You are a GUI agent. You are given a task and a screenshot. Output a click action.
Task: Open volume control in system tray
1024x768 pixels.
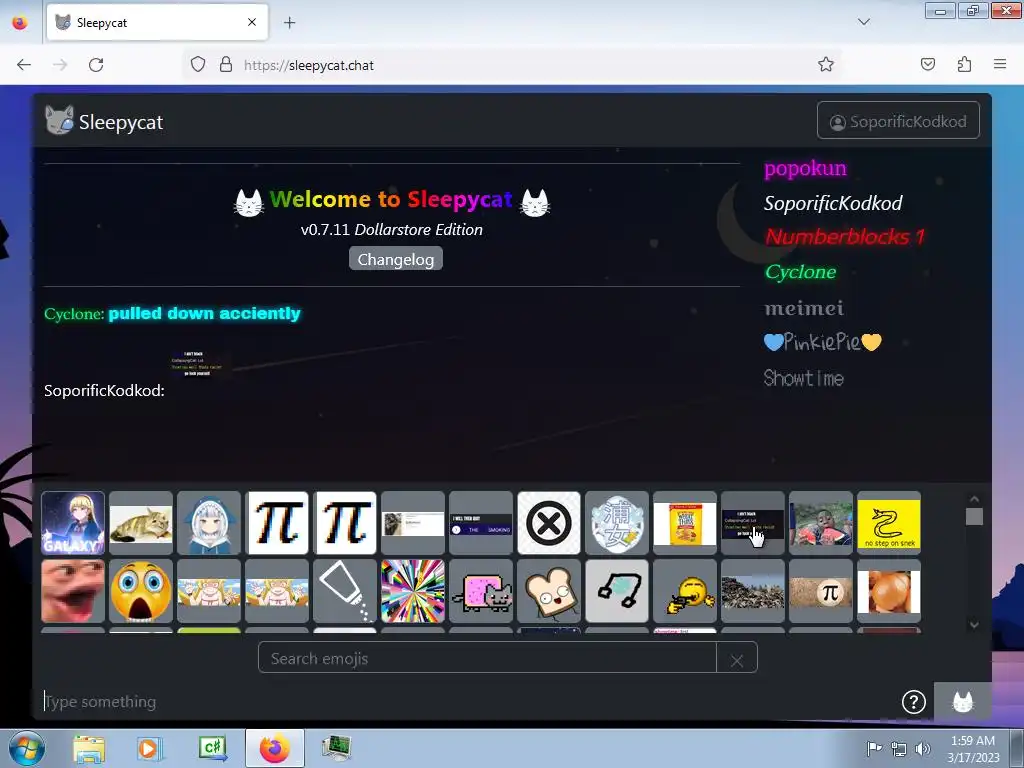[923, 749]
